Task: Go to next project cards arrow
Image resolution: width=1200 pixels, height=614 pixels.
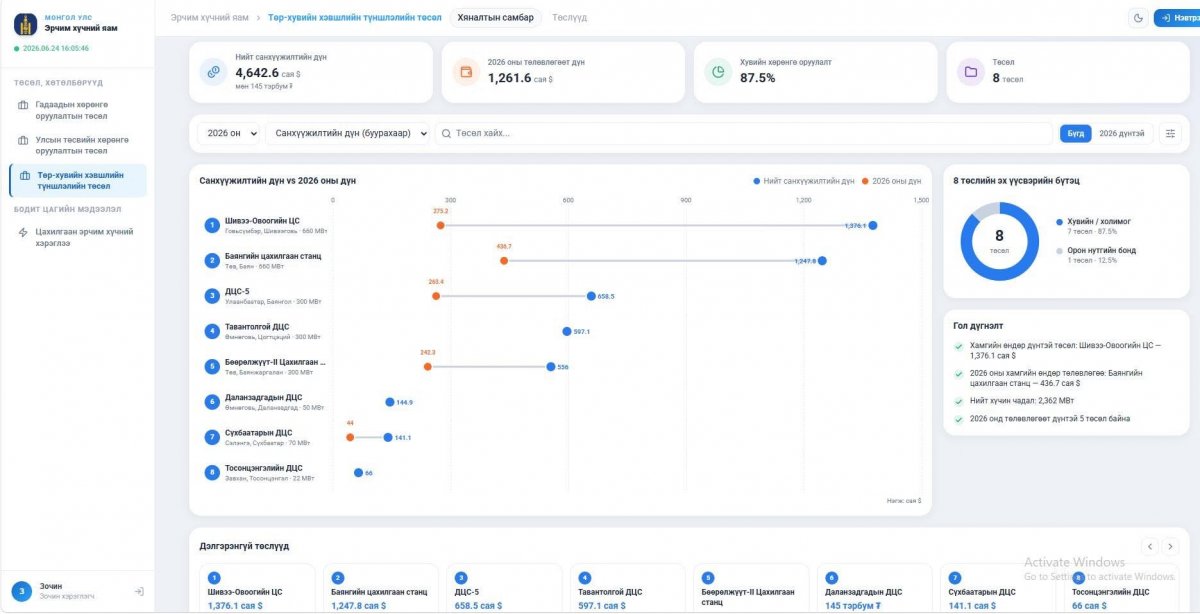Action: (1171, 546)
